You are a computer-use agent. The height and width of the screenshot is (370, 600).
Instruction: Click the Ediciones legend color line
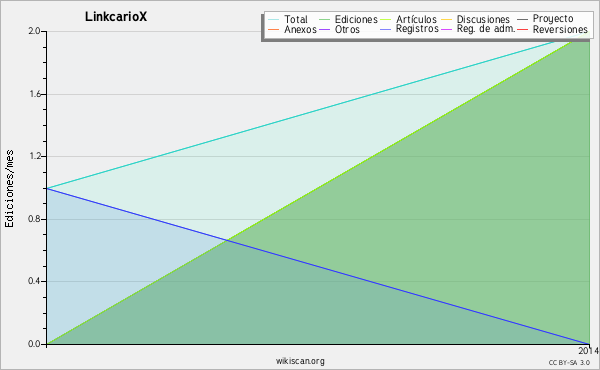point(324,19)
